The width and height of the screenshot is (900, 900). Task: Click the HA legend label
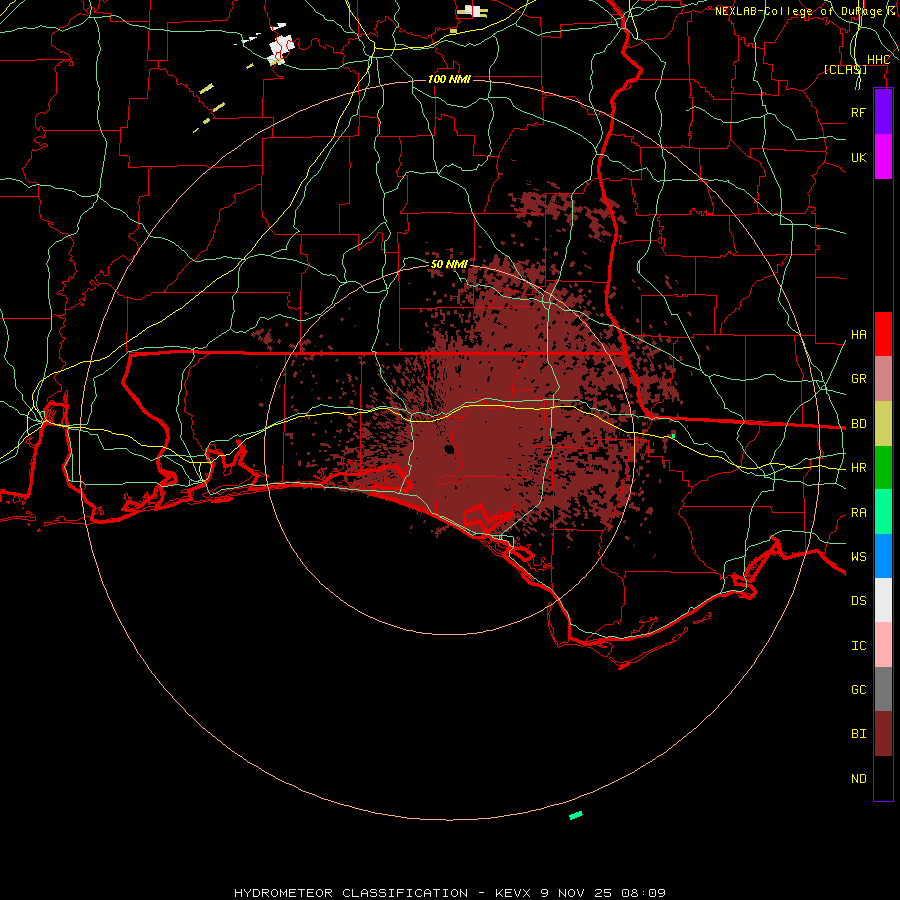point(858,334)
